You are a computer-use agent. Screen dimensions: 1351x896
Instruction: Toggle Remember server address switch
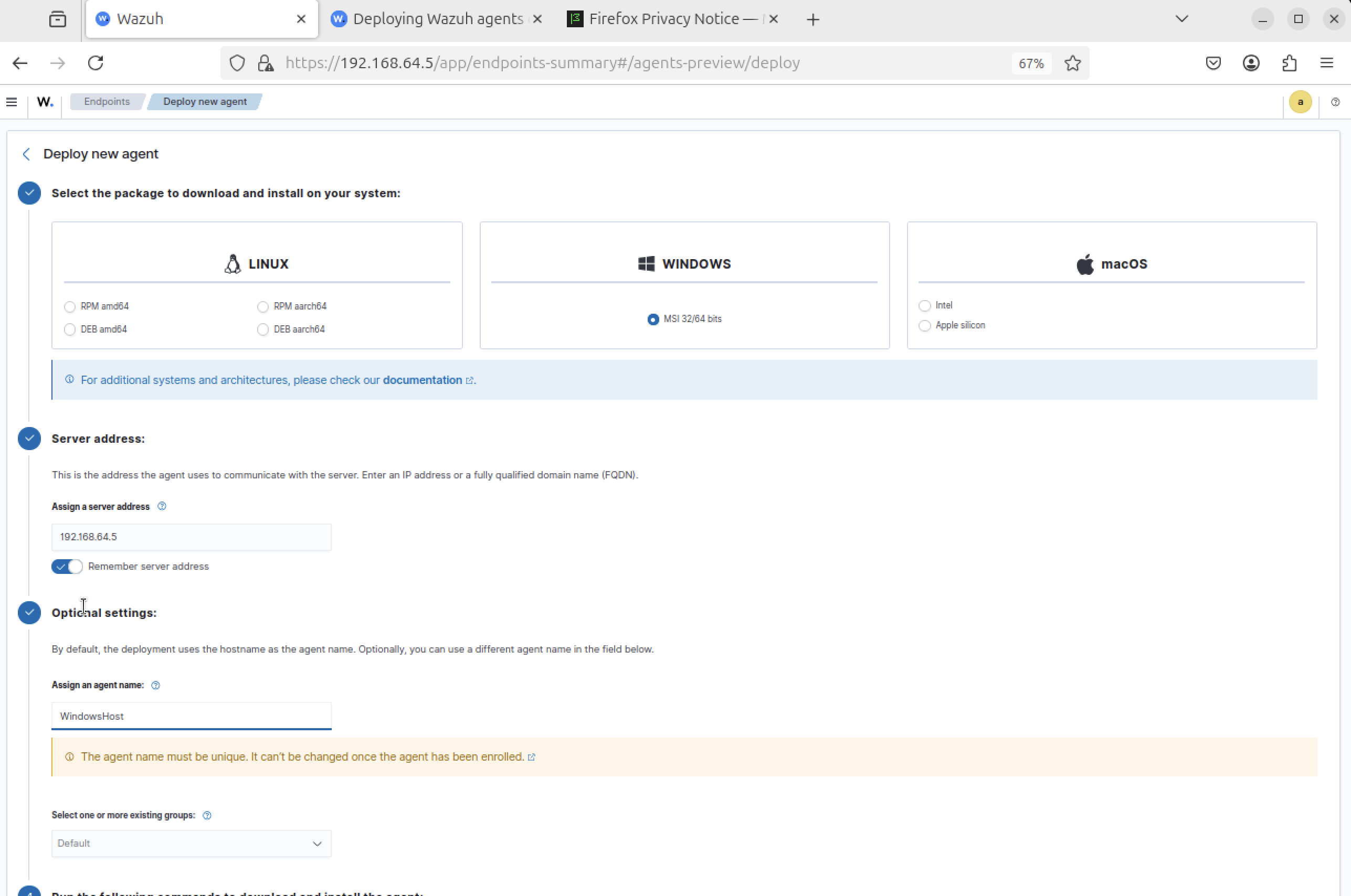67,566
